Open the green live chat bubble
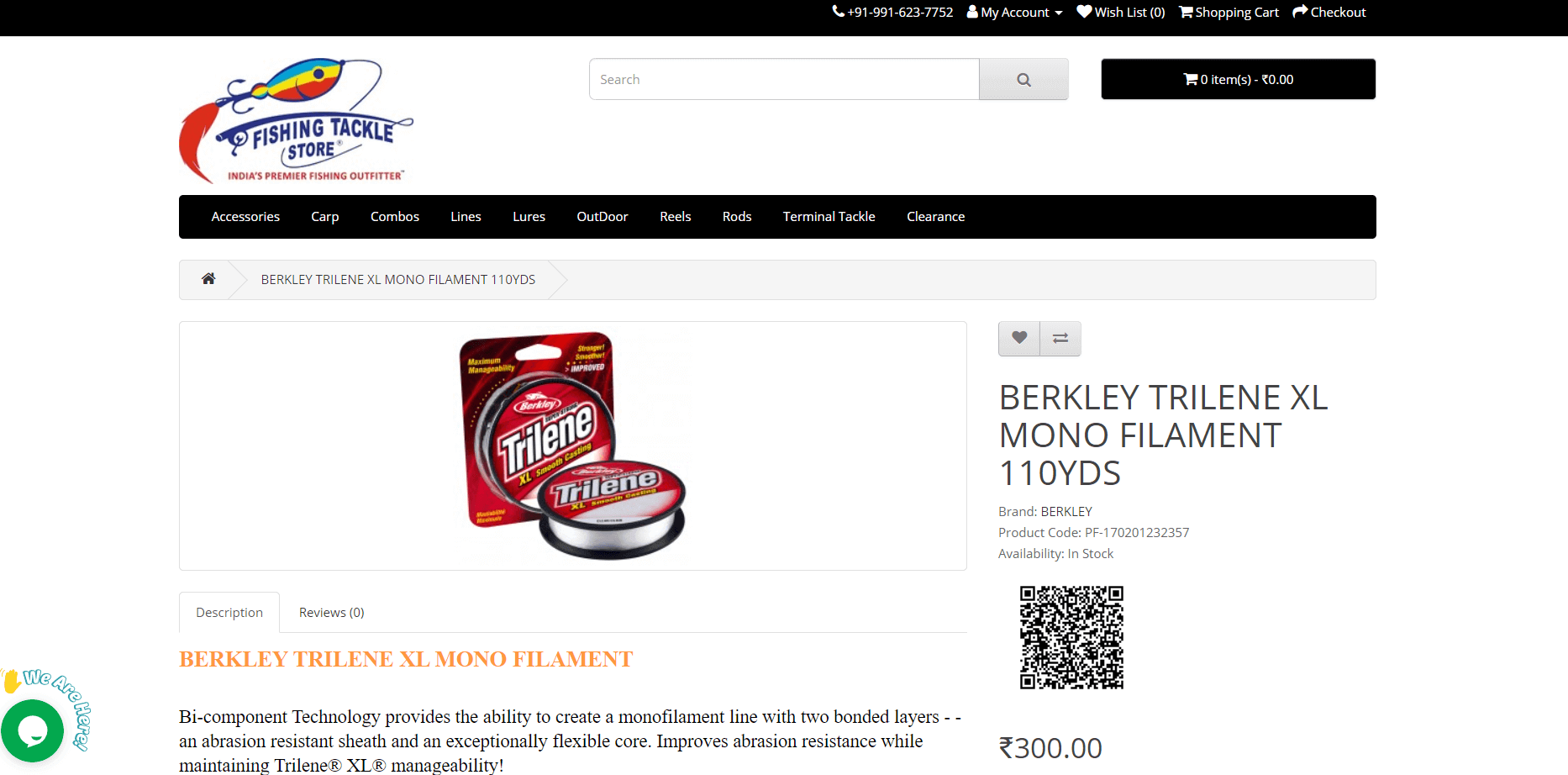 point(33,731)
